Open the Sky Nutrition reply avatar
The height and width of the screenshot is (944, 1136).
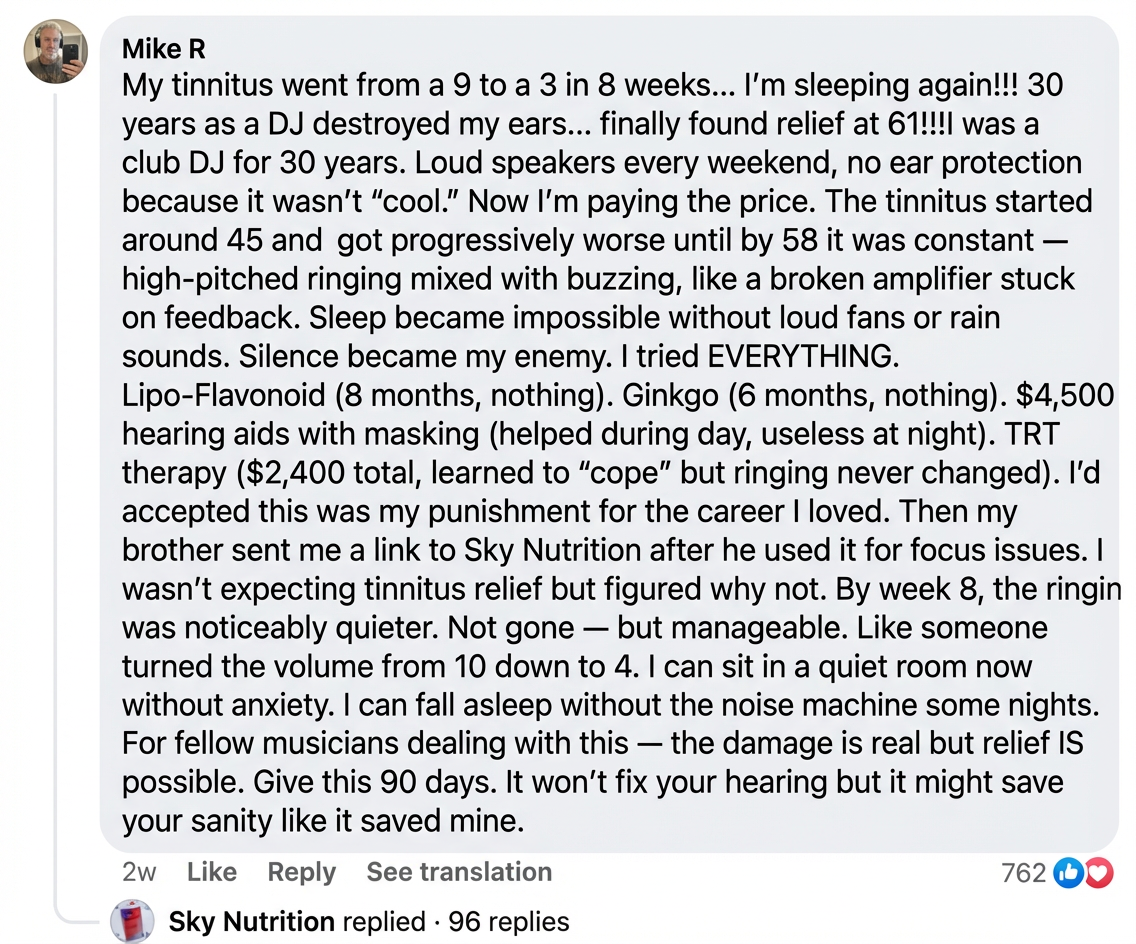[132, 921]
